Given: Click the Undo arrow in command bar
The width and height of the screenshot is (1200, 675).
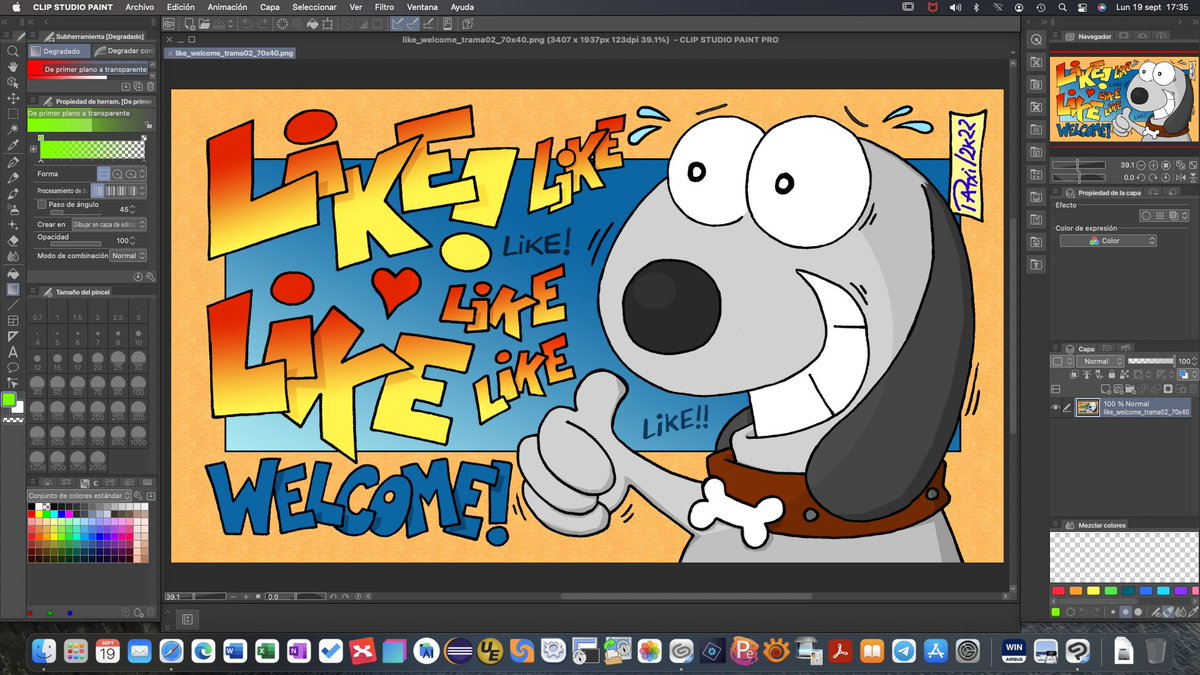Looking at the screenshot, I should tap(246, 23).
